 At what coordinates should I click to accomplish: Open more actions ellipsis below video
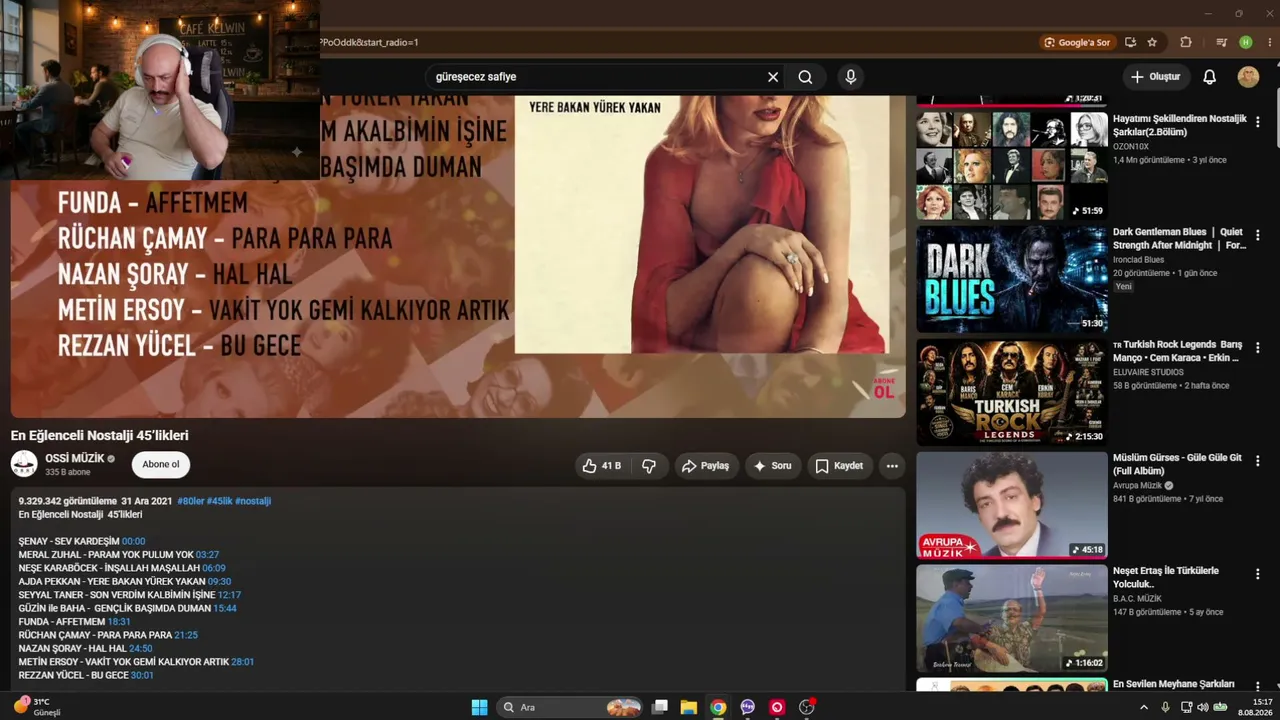892,466
